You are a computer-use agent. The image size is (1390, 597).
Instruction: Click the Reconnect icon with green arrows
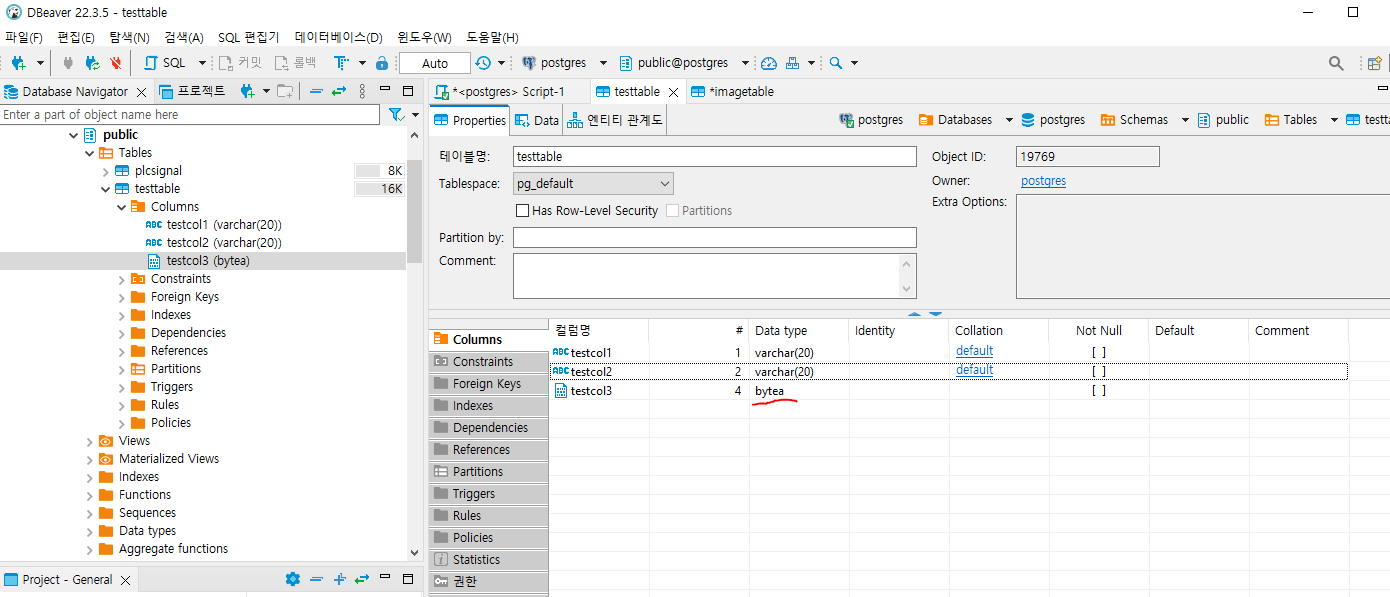[92, 63]
